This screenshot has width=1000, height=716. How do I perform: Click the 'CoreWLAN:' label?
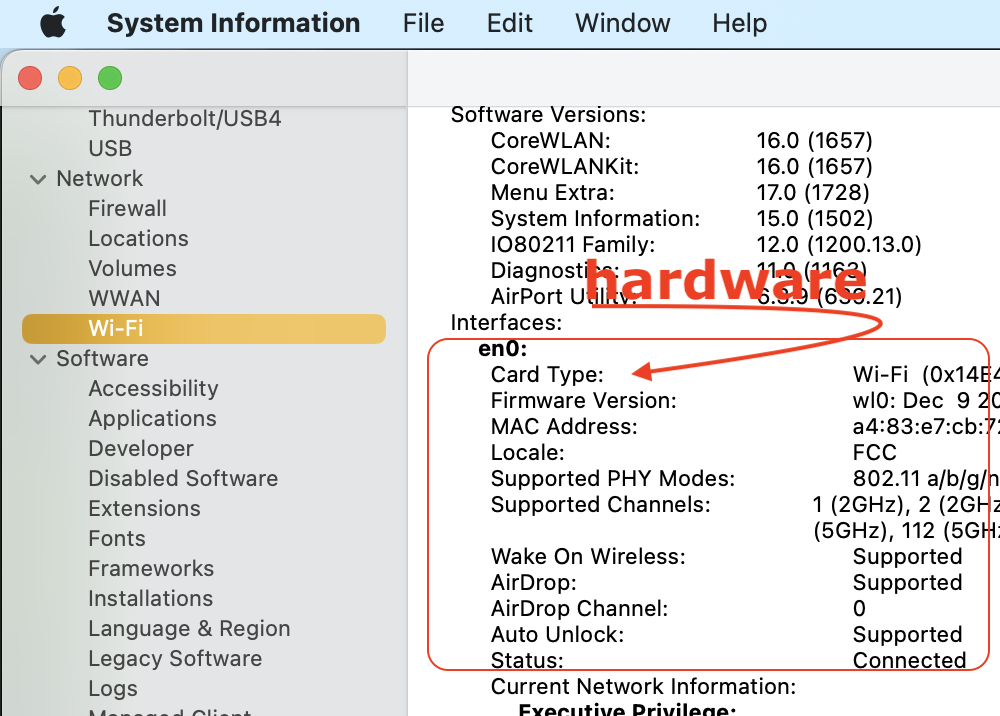tap(550, 140)
